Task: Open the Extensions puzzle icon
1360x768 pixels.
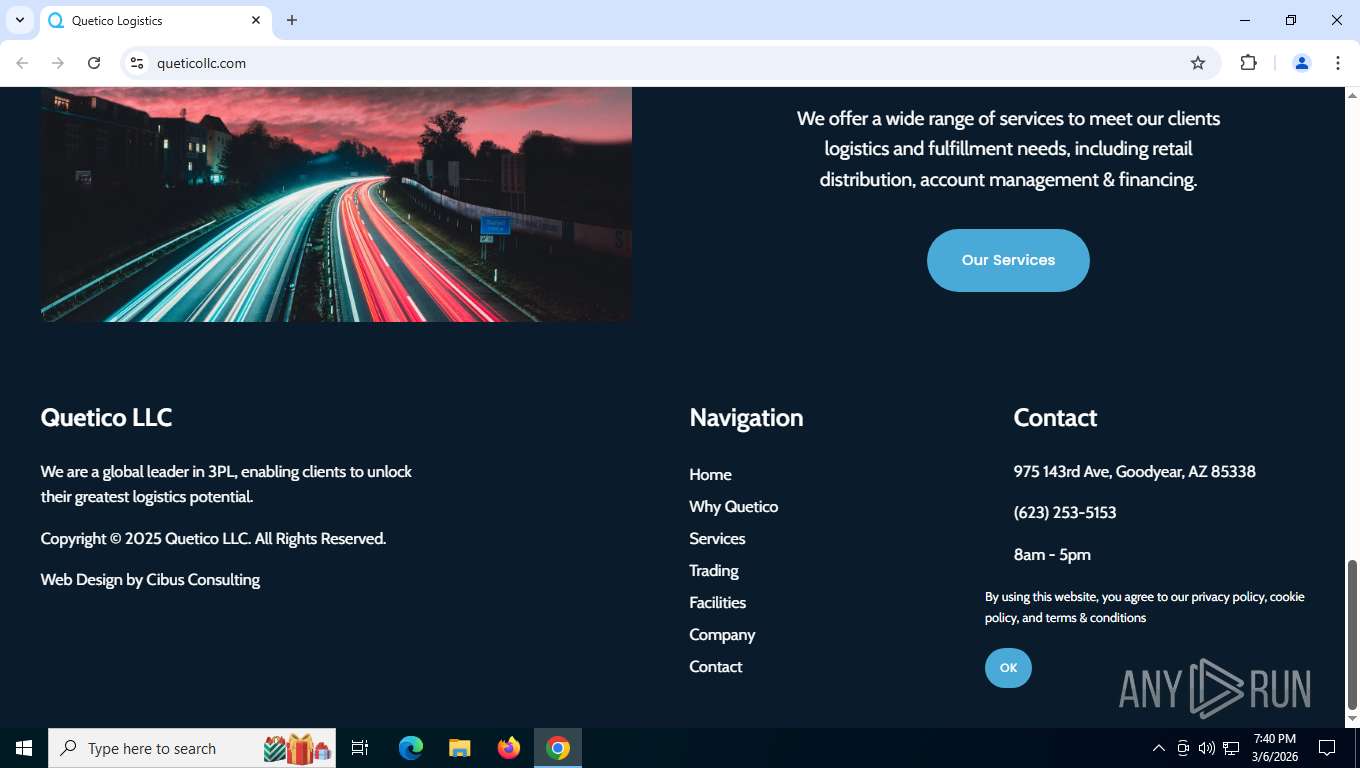Action: (x=1248, y=63)
